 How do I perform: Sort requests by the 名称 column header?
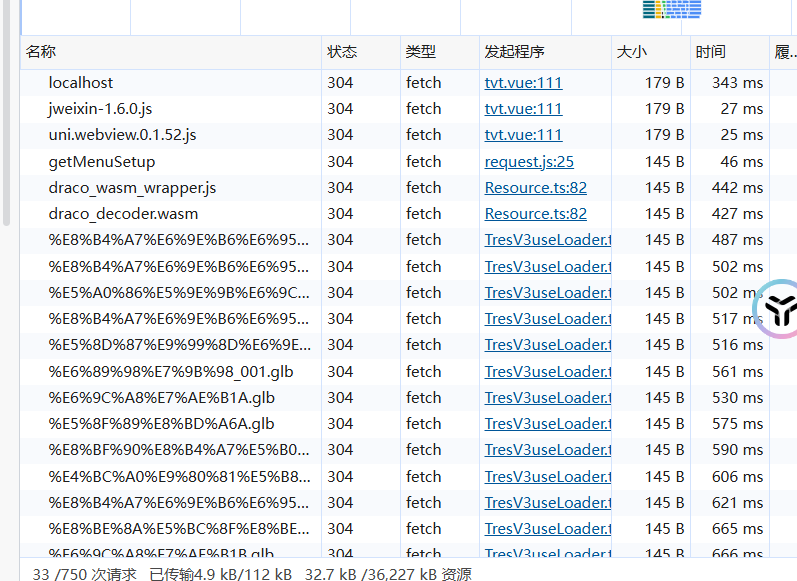coord(41,52)
